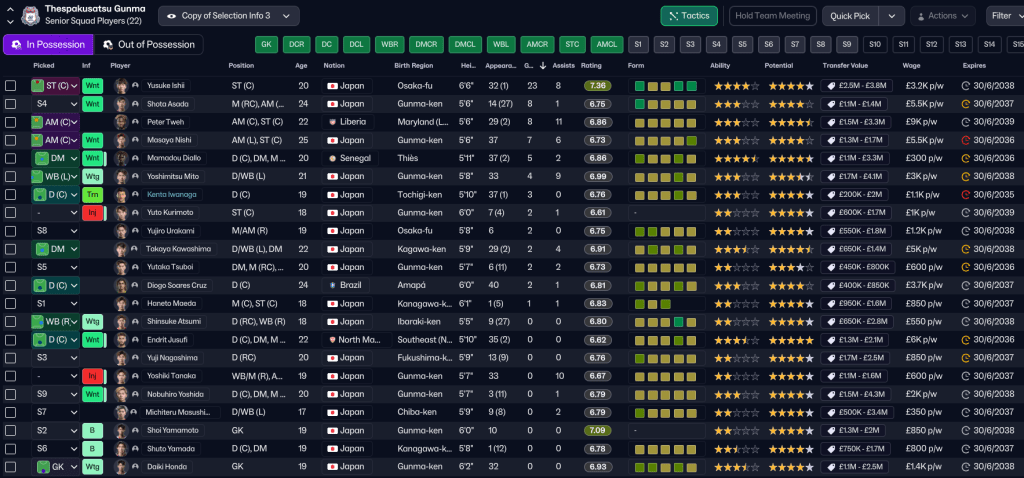
Task: Click the red Inj status icon for Yuto Kurimoto
Action: [x=92, y=213]
